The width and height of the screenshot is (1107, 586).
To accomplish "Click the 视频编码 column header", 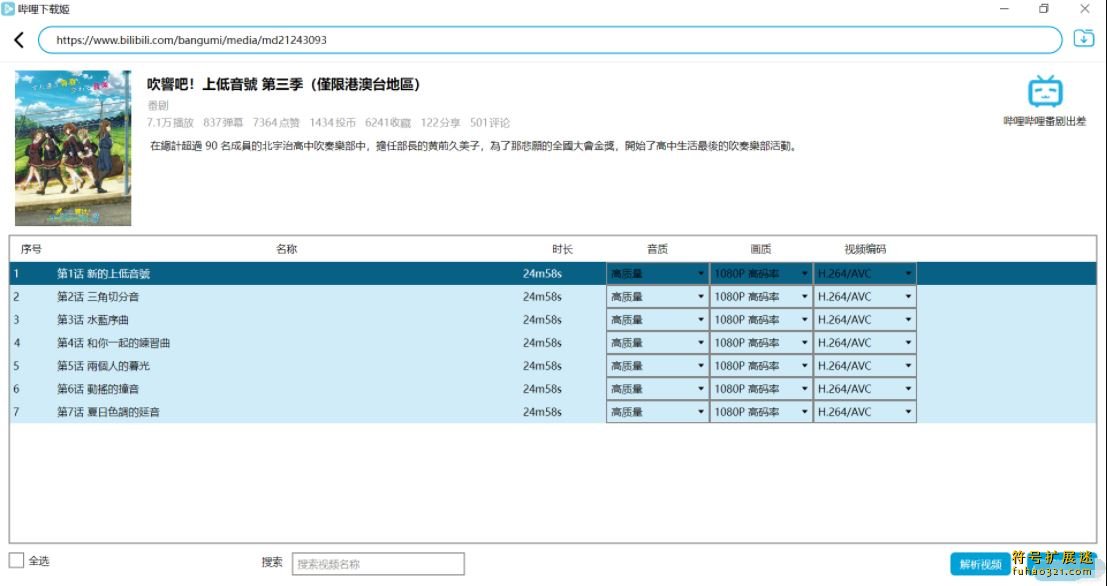I will [865, 249].
